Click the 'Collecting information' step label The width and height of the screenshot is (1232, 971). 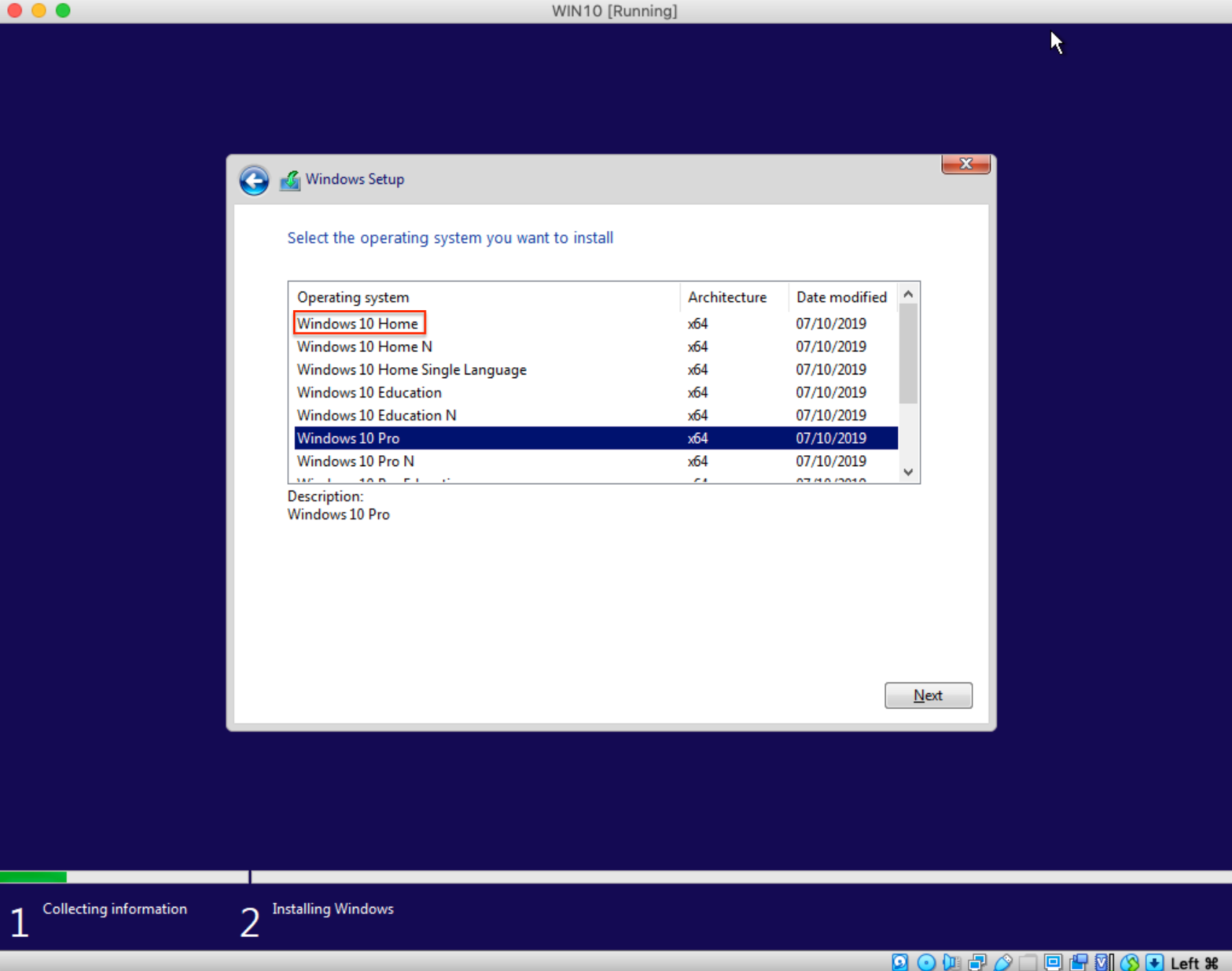[x=115, y=909]
